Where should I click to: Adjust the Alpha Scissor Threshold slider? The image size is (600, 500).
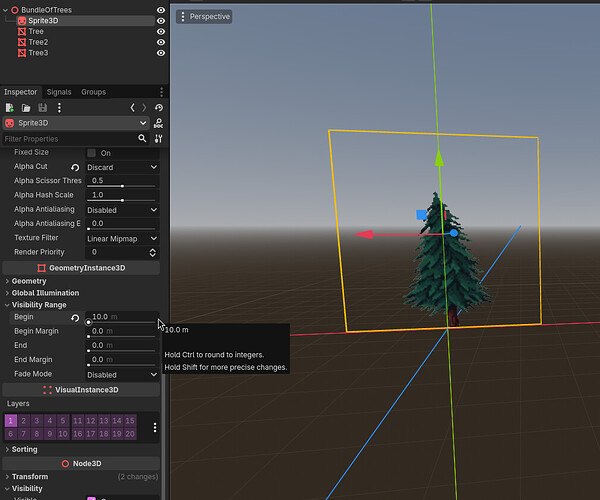(122, 186)
